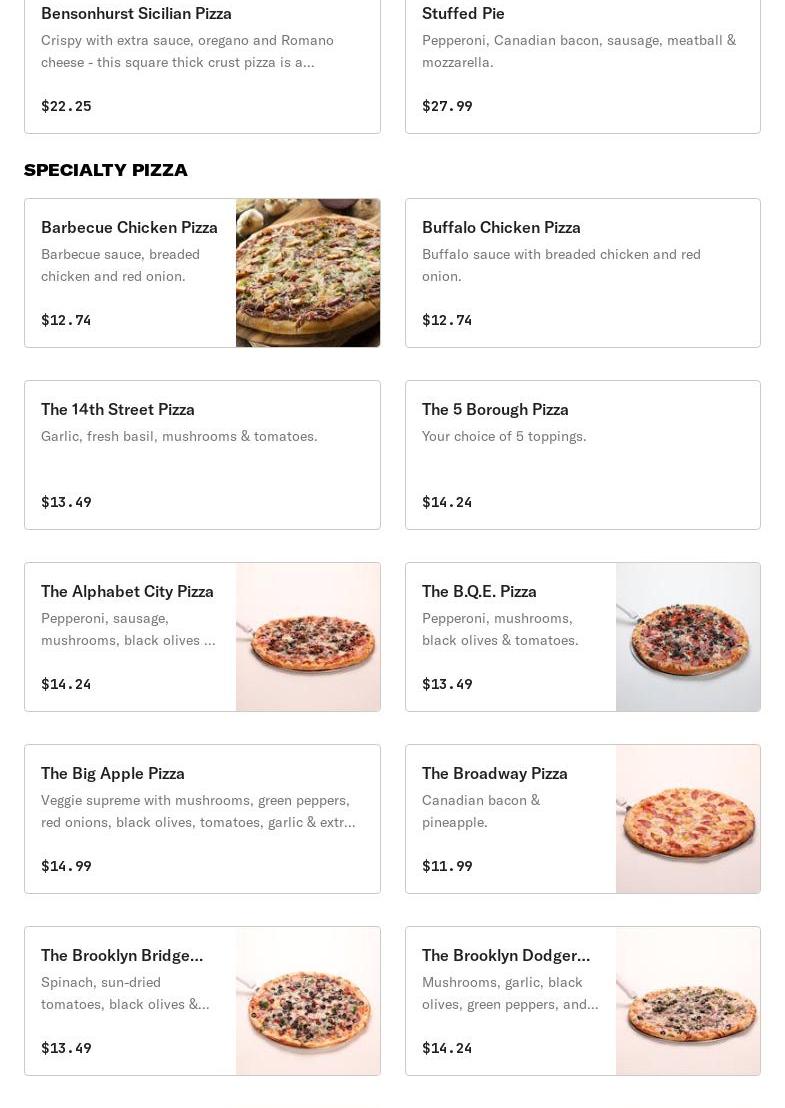Choose The 14th Street Pizza

point(118,409)
